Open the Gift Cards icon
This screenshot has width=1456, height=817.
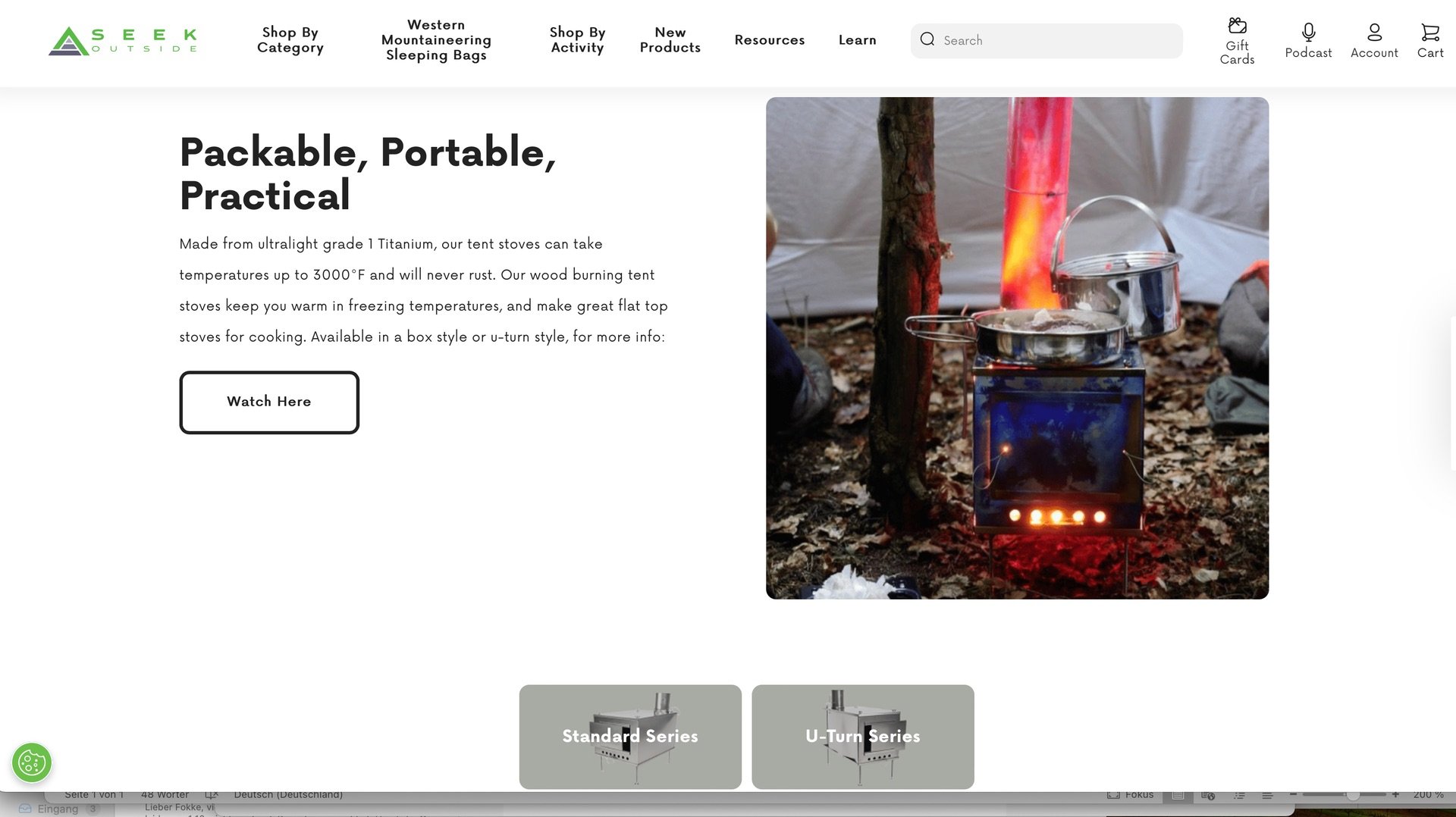click(x=1237, y=26)
